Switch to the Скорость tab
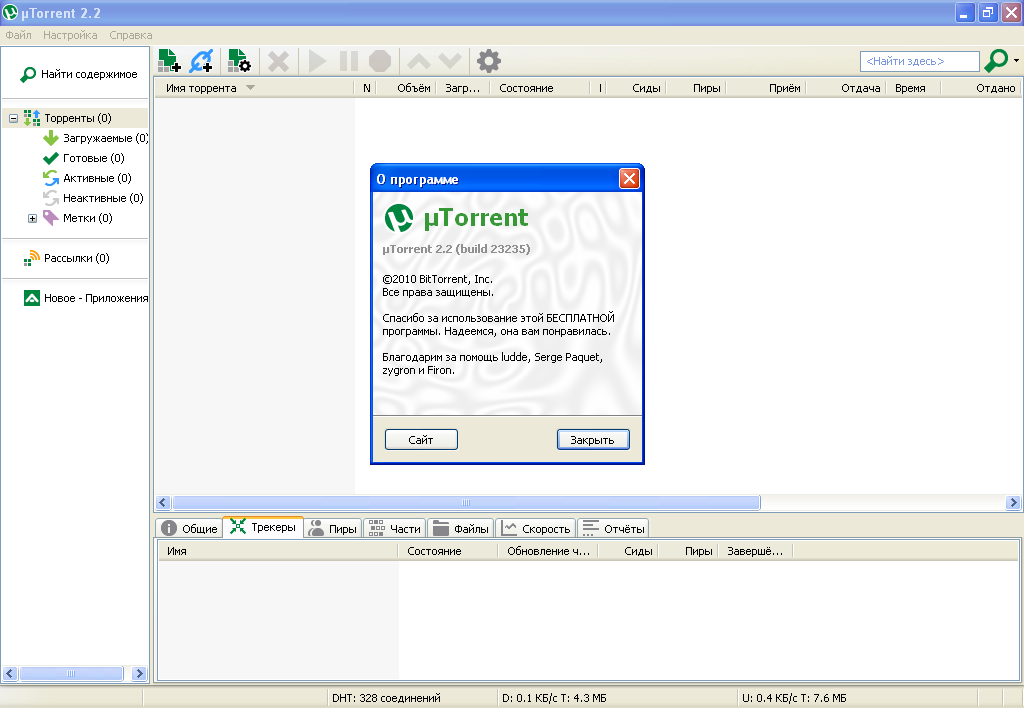Viewport: 1030px width, 708px height. [x=535, y=529]
